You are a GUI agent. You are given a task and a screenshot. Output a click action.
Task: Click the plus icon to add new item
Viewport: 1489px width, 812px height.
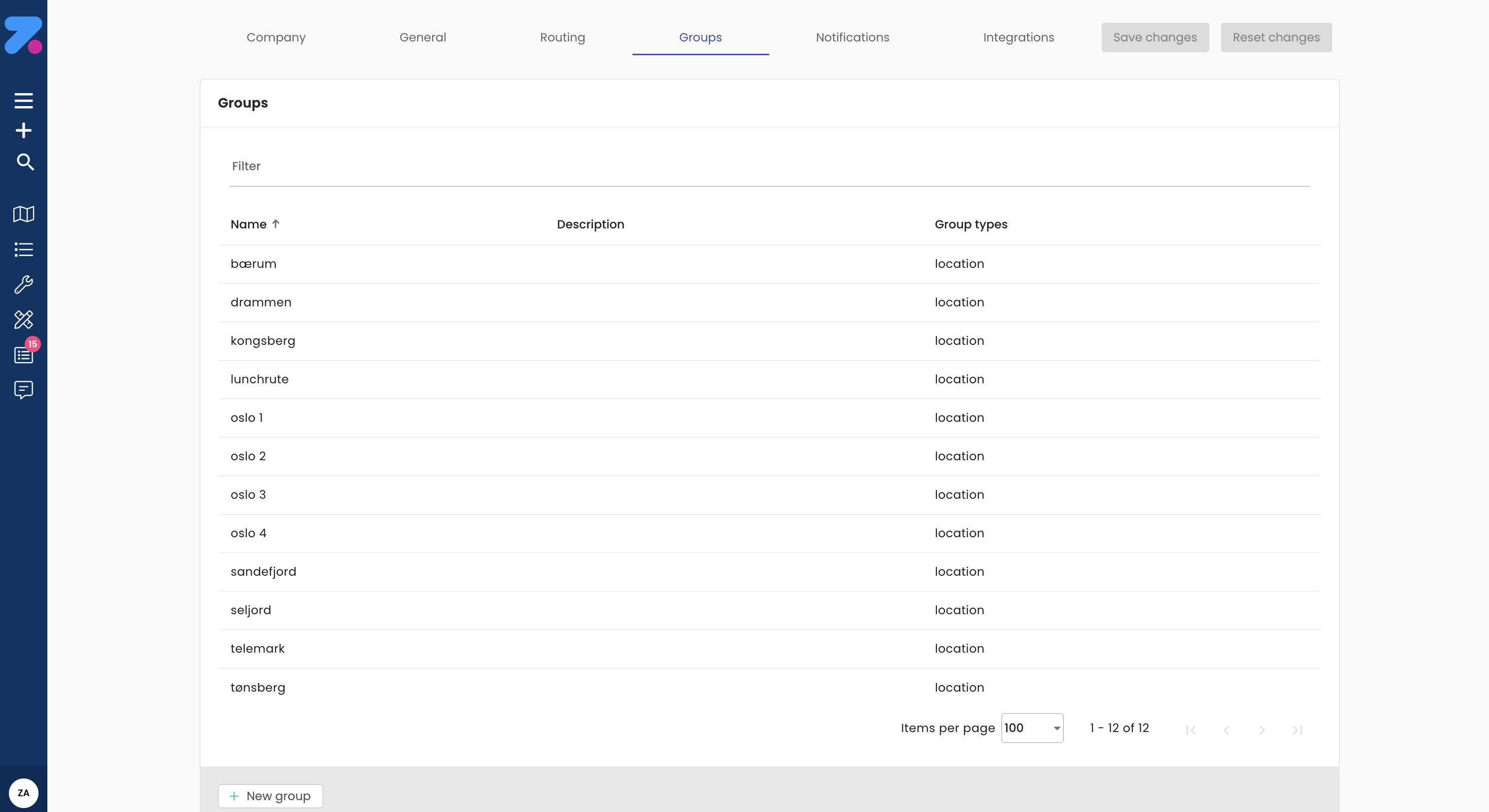(24, 131)
